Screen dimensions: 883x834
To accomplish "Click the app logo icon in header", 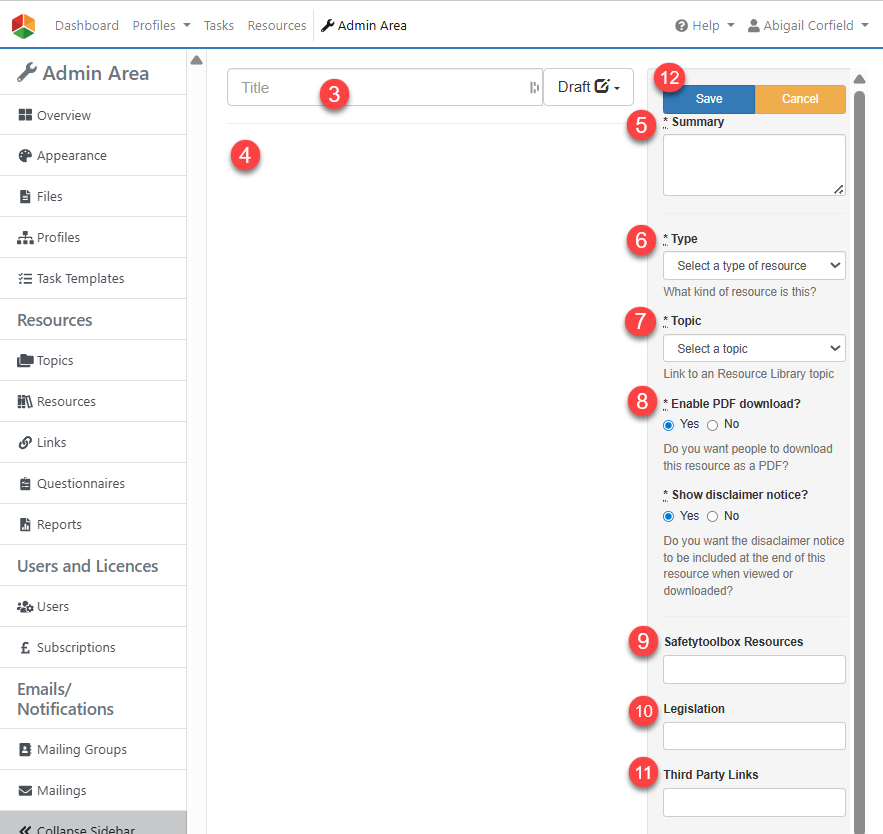I will point(23,25).
